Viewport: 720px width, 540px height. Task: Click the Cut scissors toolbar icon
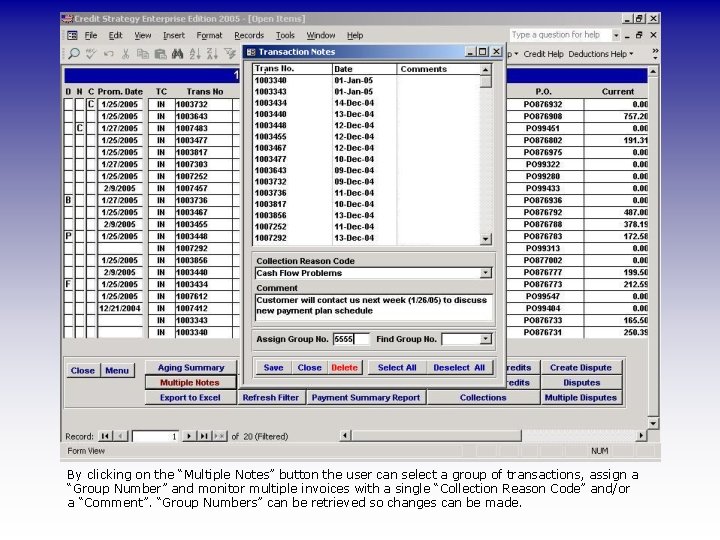click(125, 54)
